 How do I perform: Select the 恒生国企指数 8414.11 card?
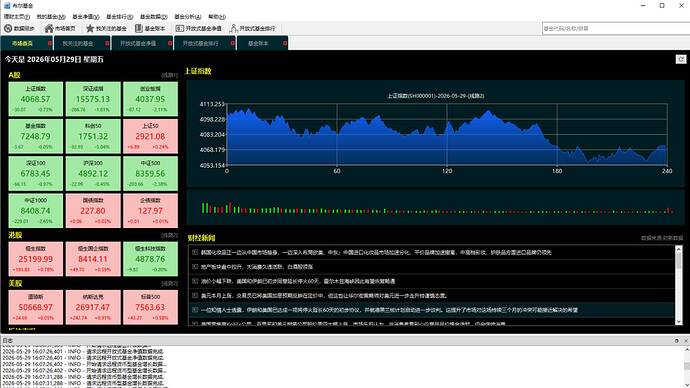tap(93, 259)
